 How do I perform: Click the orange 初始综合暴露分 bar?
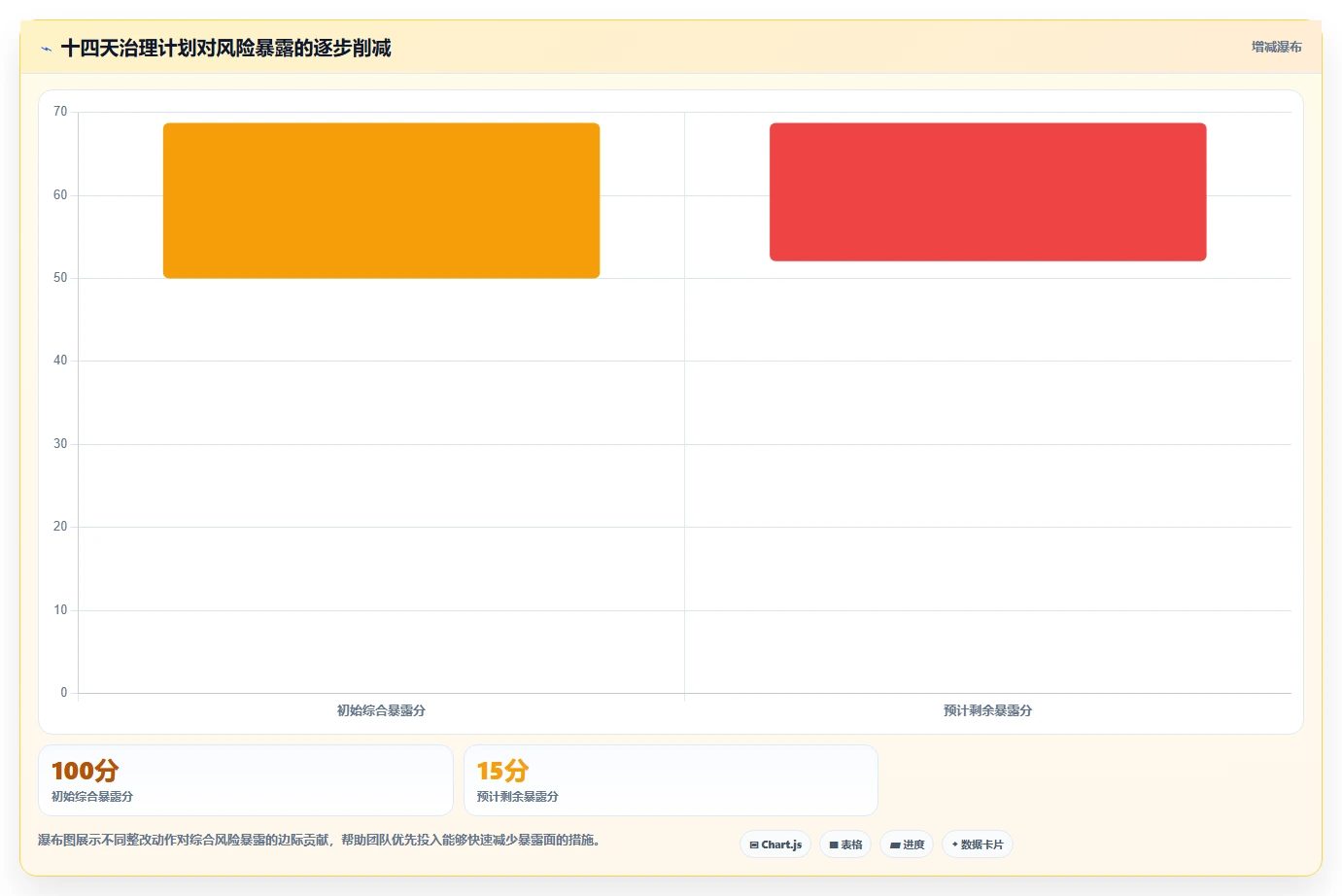pyautogui.click(x=381, y=200)
